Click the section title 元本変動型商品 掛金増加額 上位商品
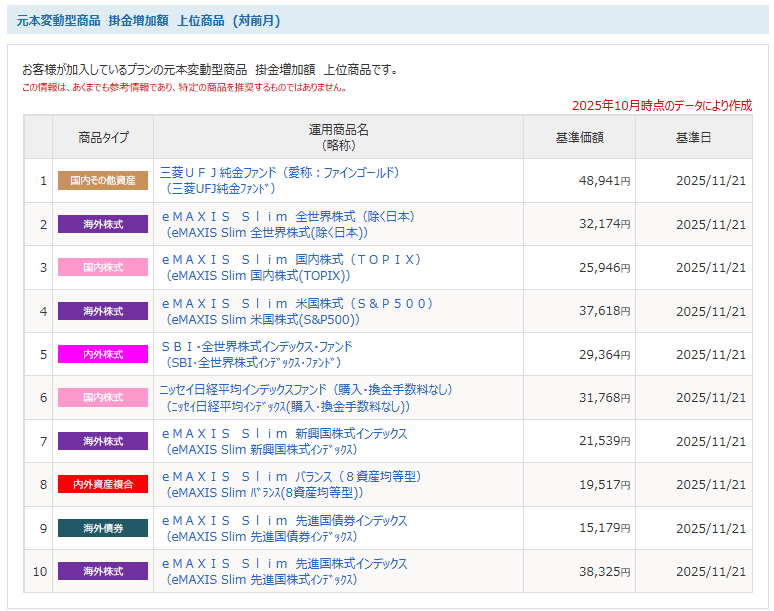 pos(148,21)
